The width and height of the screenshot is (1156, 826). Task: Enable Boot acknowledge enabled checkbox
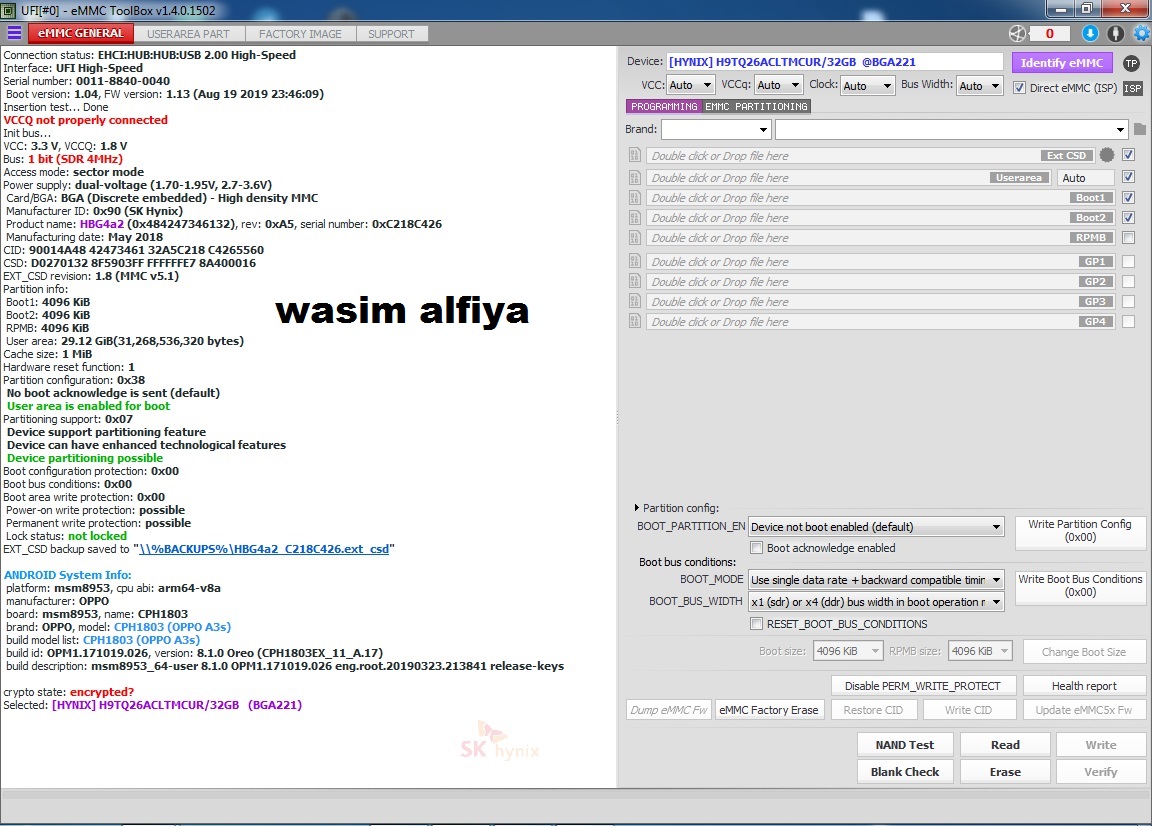coord(756,548)
